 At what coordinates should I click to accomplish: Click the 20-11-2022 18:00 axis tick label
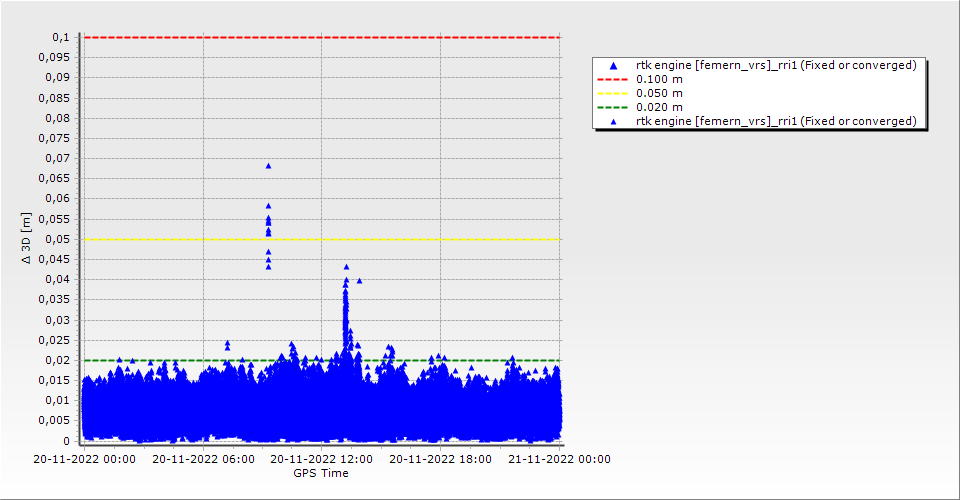click(440, 459)
